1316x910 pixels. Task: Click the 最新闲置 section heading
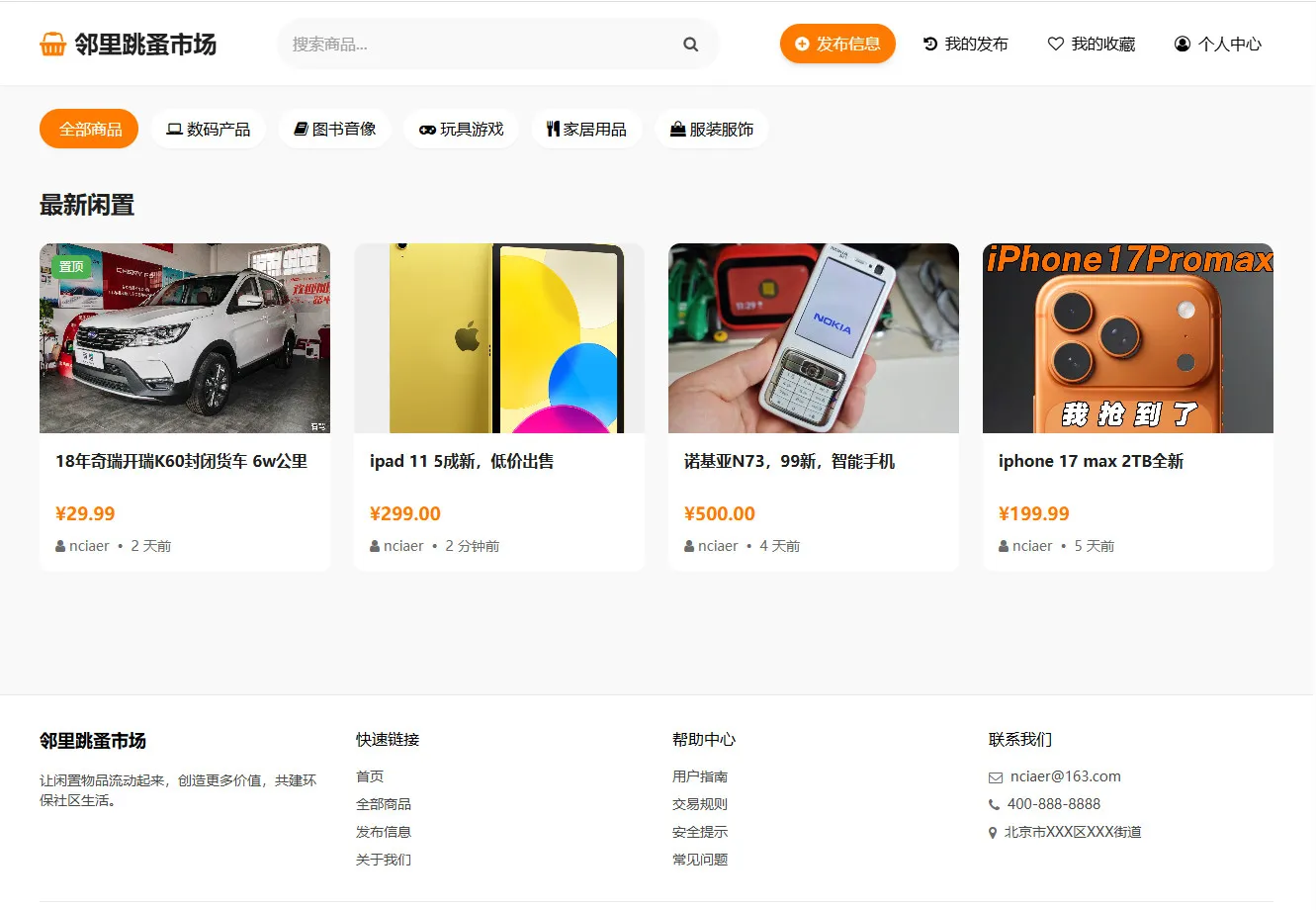click(x=87, y=206)
